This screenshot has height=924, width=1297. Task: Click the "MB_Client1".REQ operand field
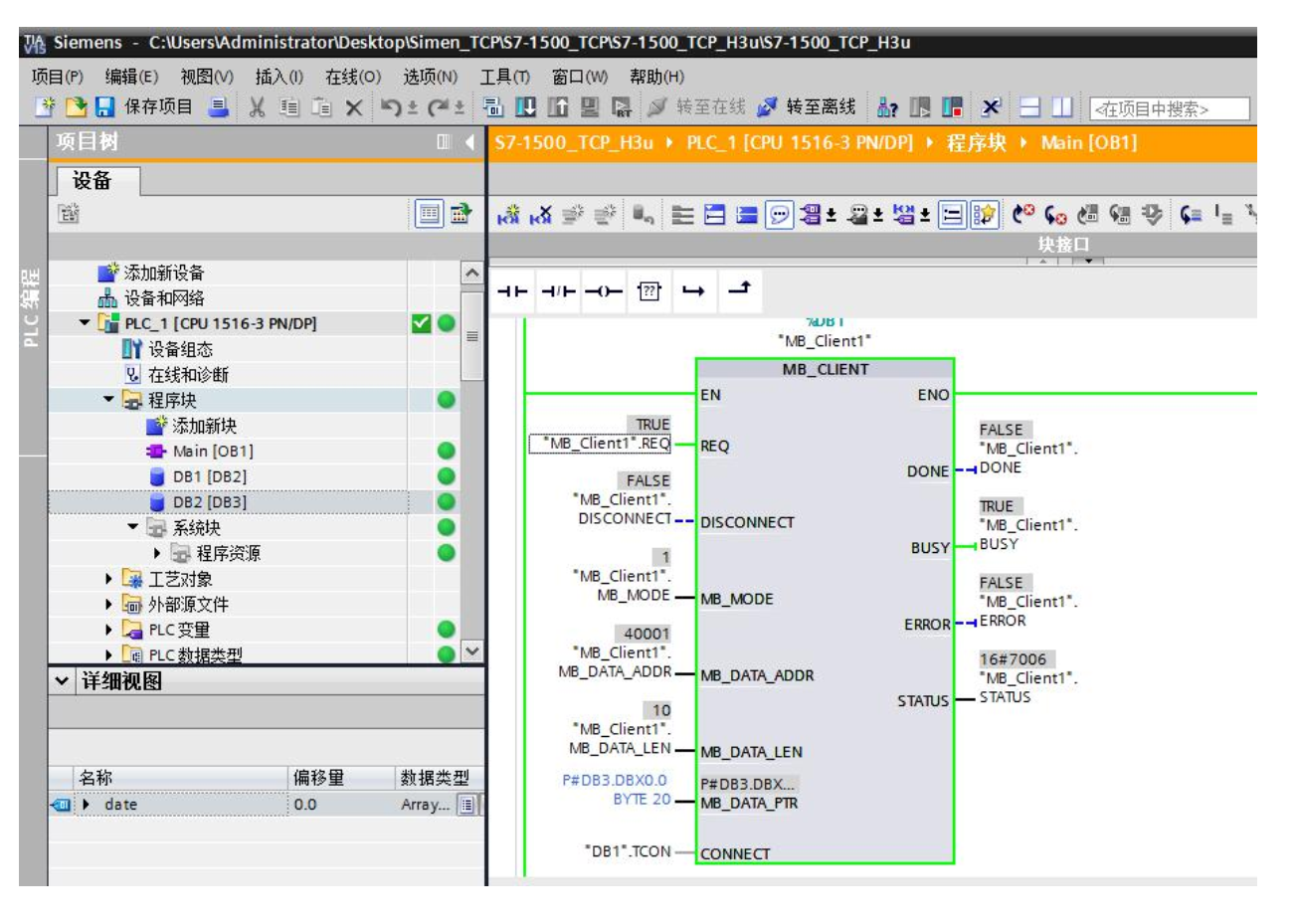click(601, 444)
